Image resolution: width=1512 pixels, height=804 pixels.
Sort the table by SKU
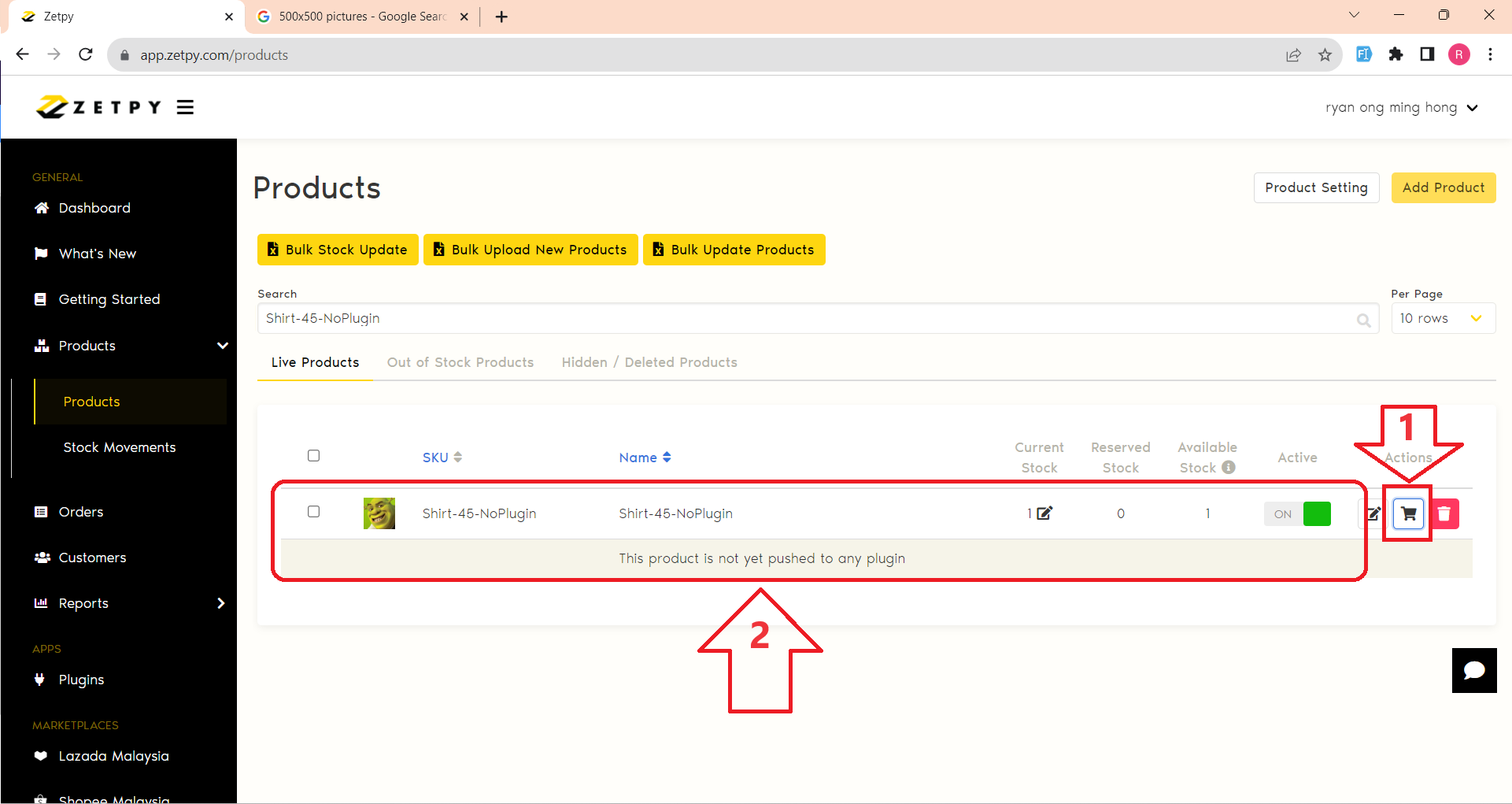click(x=442, y=458)
